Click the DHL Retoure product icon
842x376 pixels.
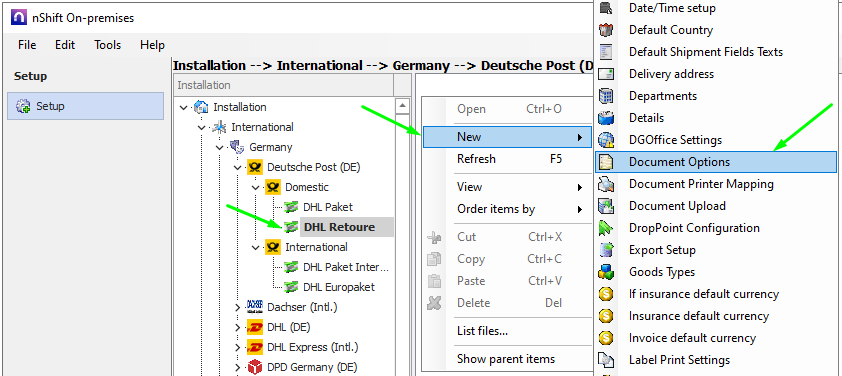pyautogui.click(x=291, y=227)
